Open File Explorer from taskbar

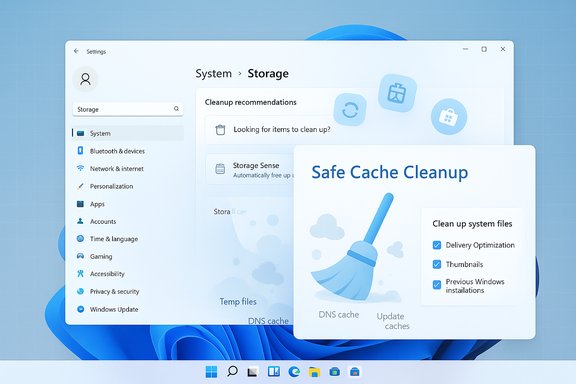coord(314,372)
